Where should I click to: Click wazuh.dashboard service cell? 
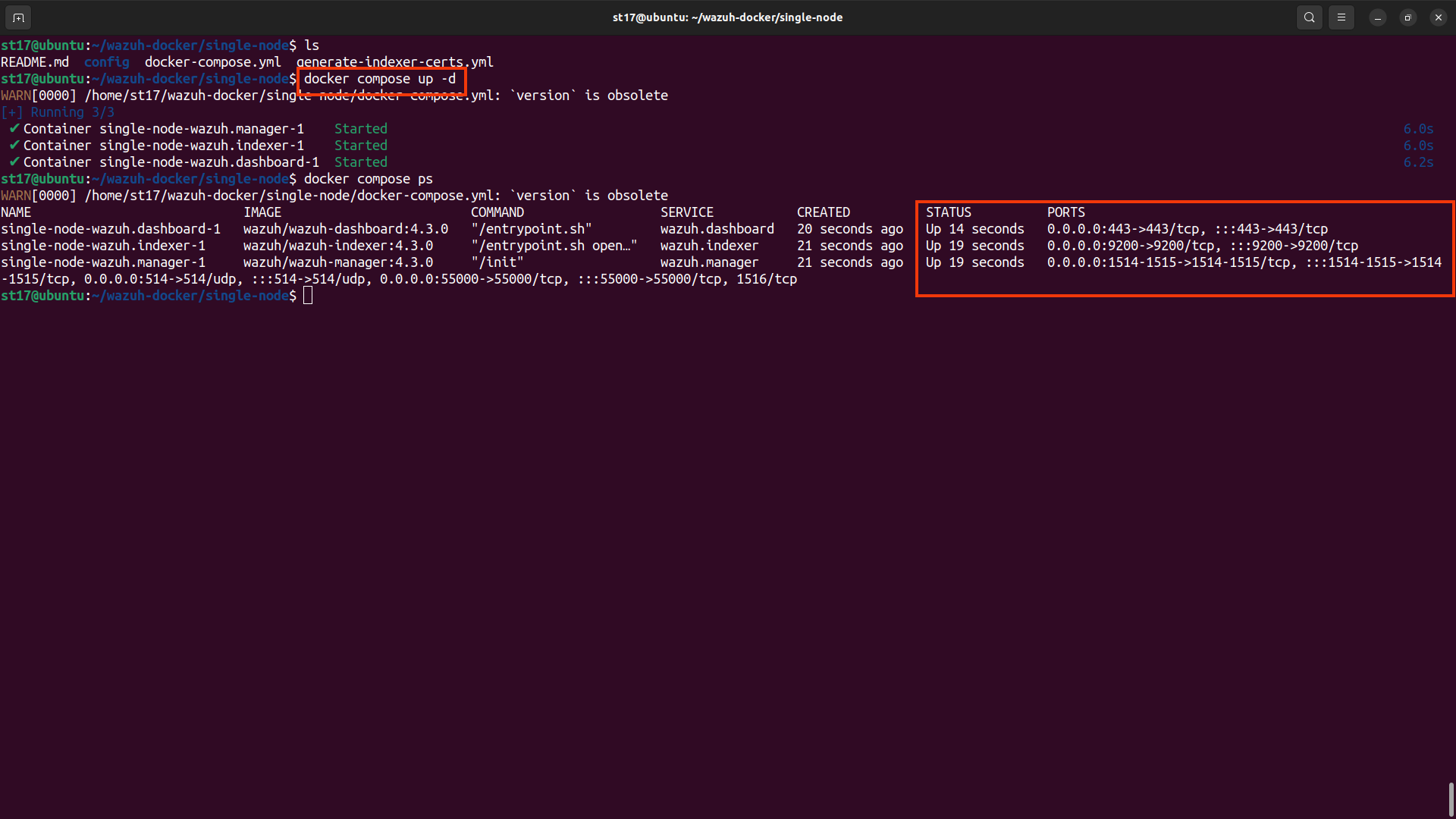[x=717, y=229]
